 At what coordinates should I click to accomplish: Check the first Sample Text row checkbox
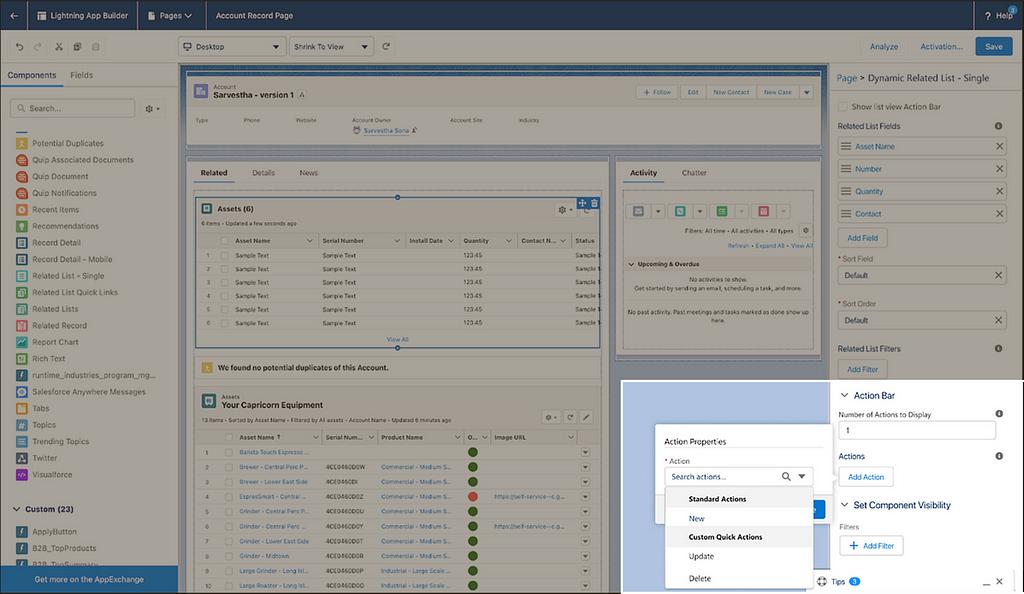point(224,255)
